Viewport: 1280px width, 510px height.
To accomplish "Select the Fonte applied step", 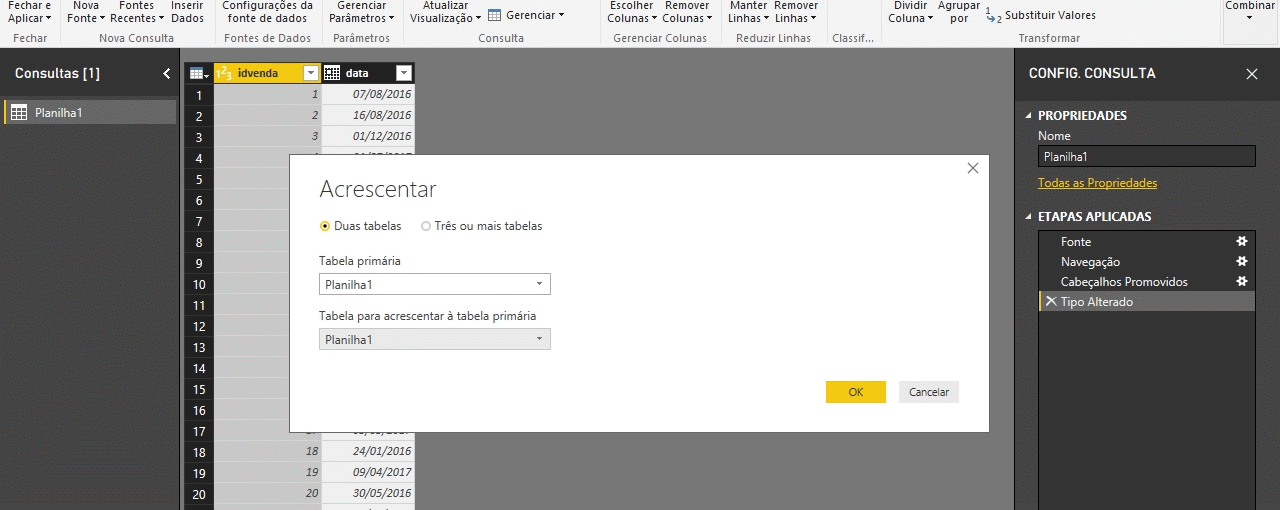I will tap(1147, 242).
